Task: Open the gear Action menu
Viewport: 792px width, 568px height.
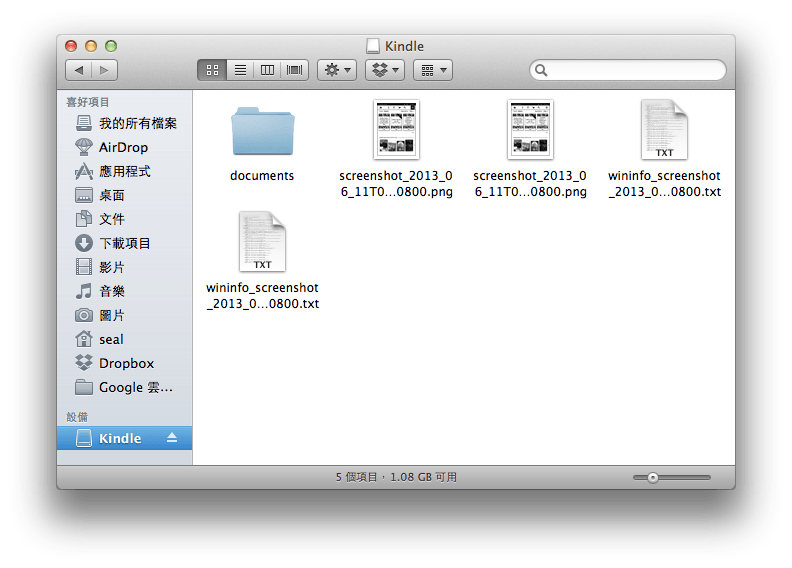Action: pyautogui.click(x=337, y=70)
